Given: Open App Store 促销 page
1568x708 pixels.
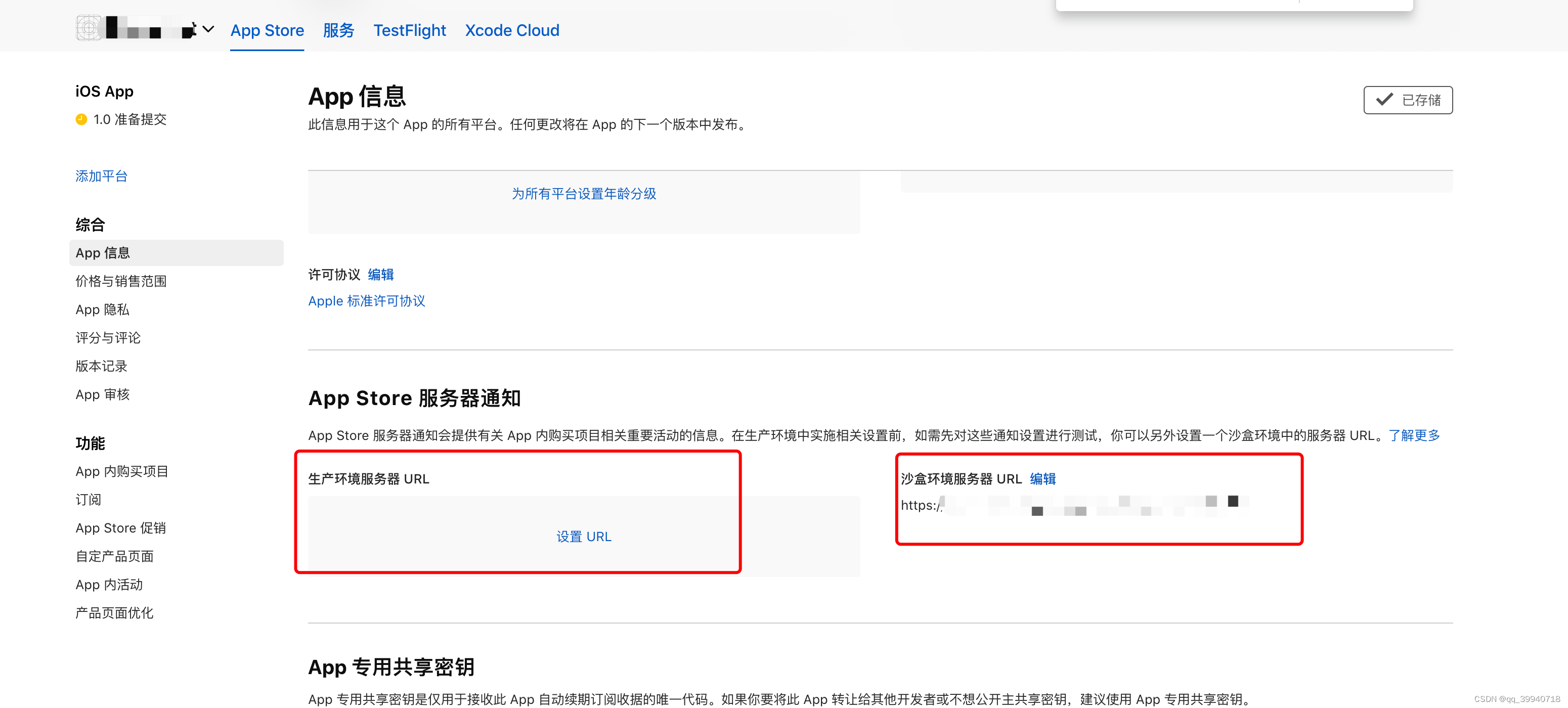Looking at the screenshot, I should (121, 527).
